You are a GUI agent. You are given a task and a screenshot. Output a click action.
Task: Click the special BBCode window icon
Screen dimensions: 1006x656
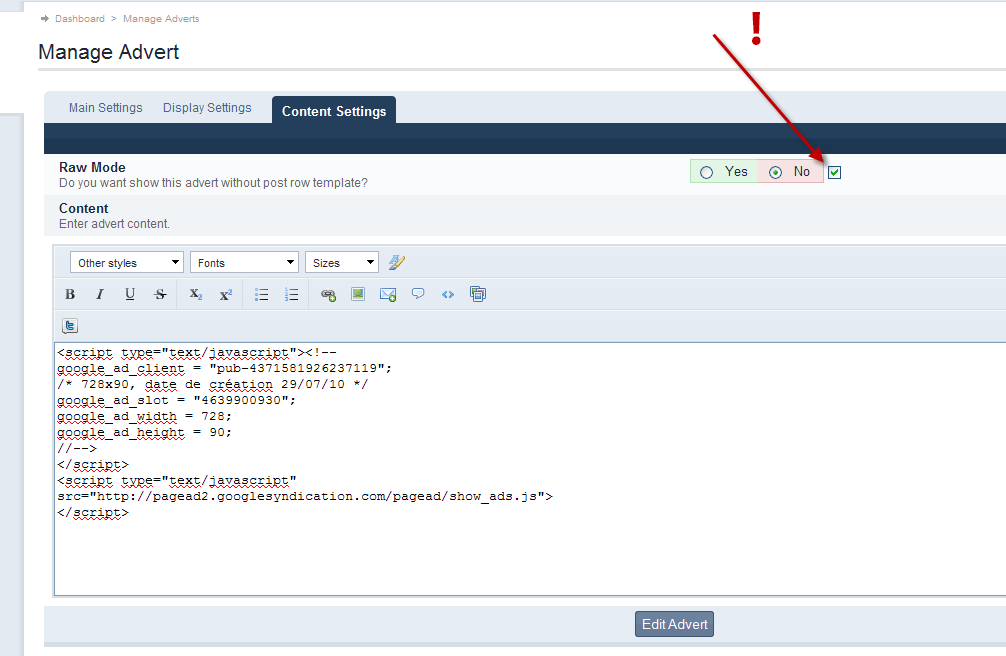point(478,294)
